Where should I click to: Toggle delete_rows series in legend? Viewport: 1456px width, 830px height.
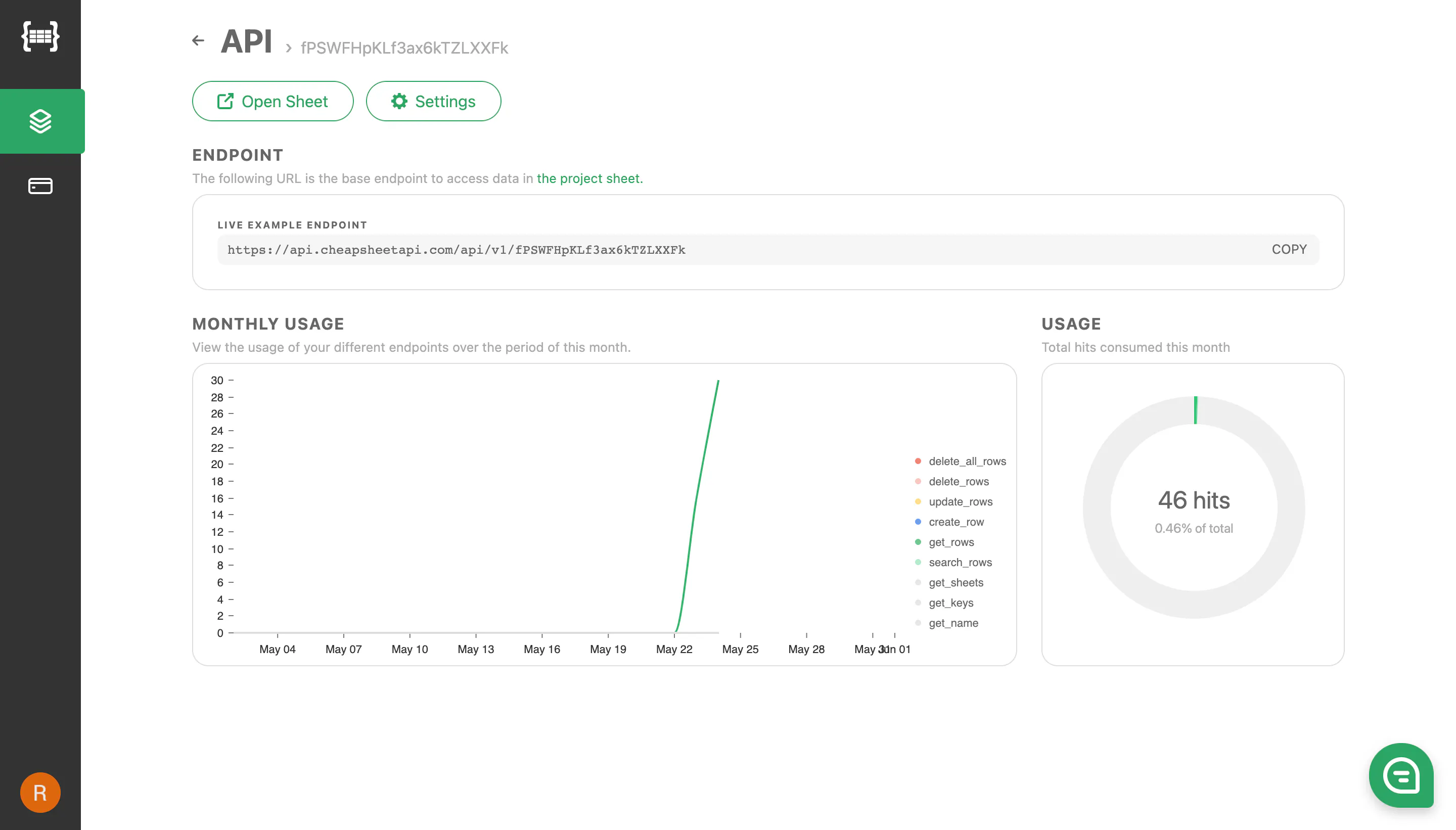pyautogui.click(x=951, y=482)
